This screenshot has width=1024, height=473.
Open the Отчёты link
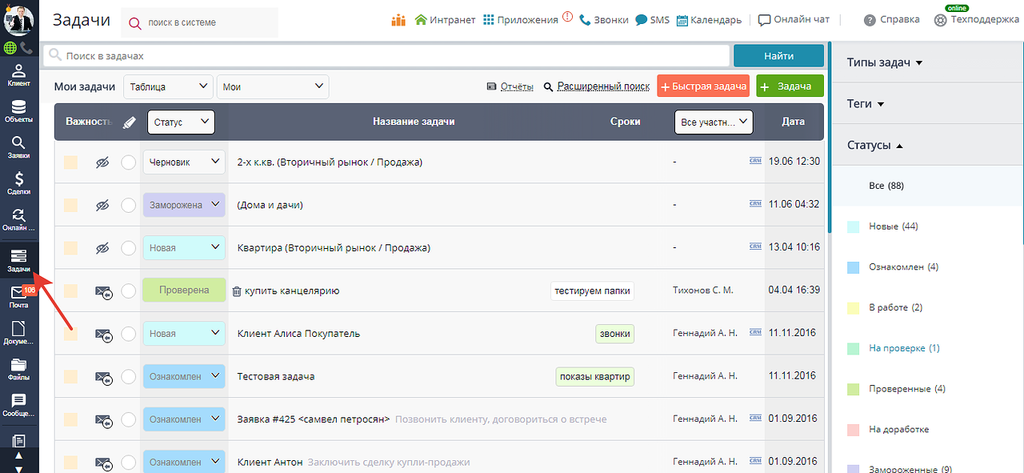(x=510, y=86)
